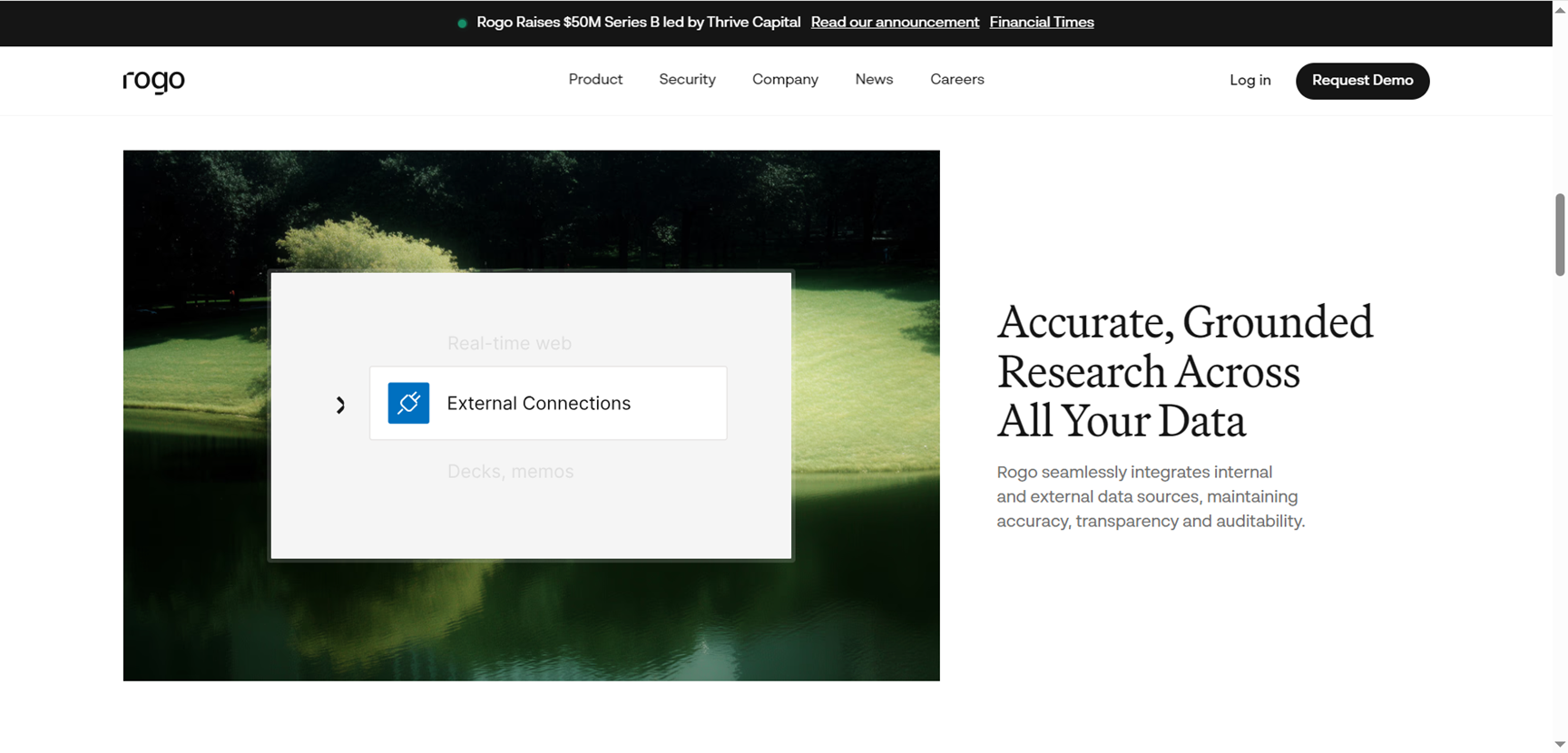Screen dimensions: 1568x753
Task: Click the rogo logo
Action: 153,81
